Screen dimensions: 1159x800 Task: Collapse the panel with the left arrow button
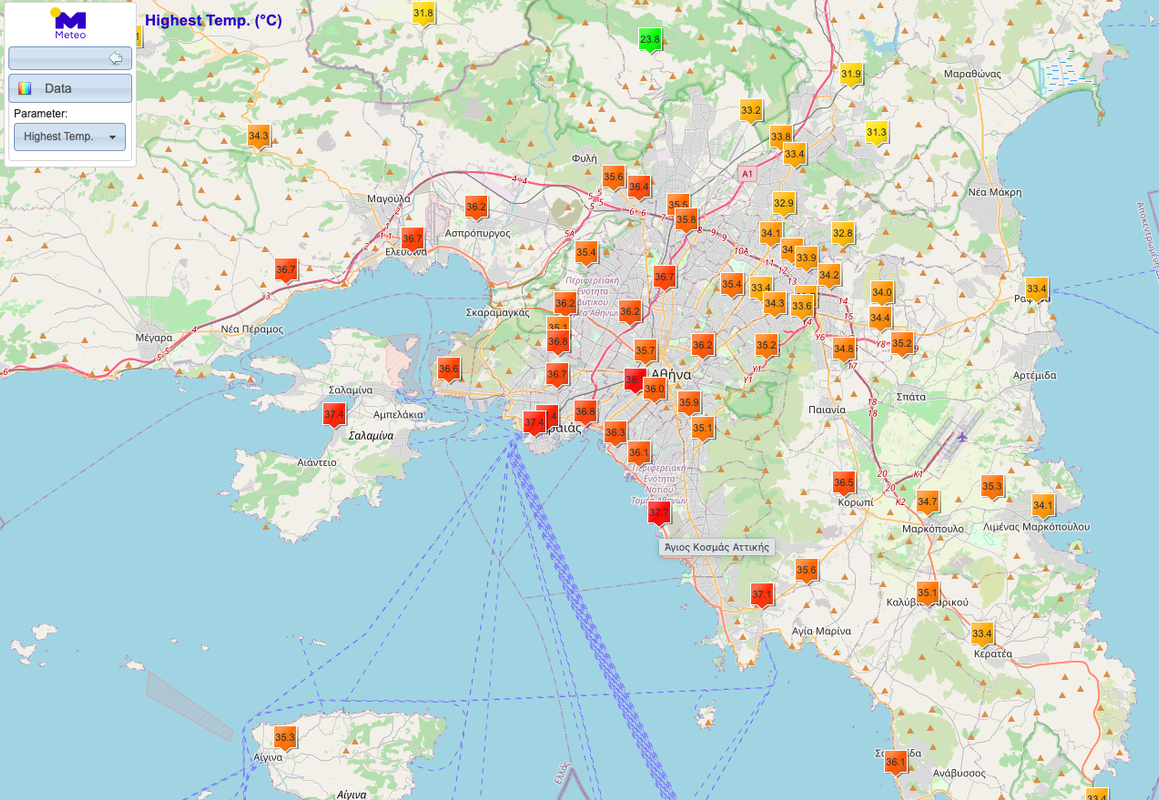pyautogui.click(x=70, y=58)
